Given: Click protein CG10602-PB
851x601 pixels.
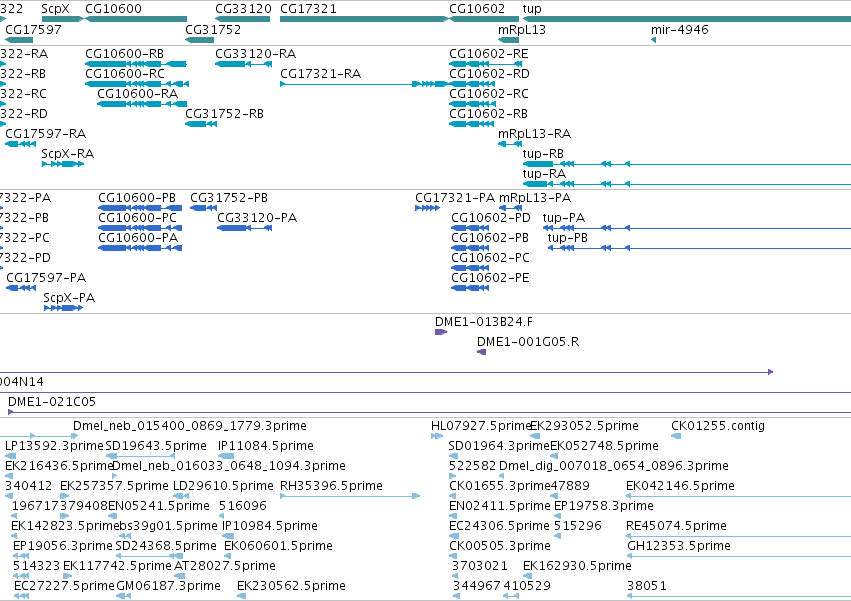Looking at the screenshot, I should click(490, 238).
